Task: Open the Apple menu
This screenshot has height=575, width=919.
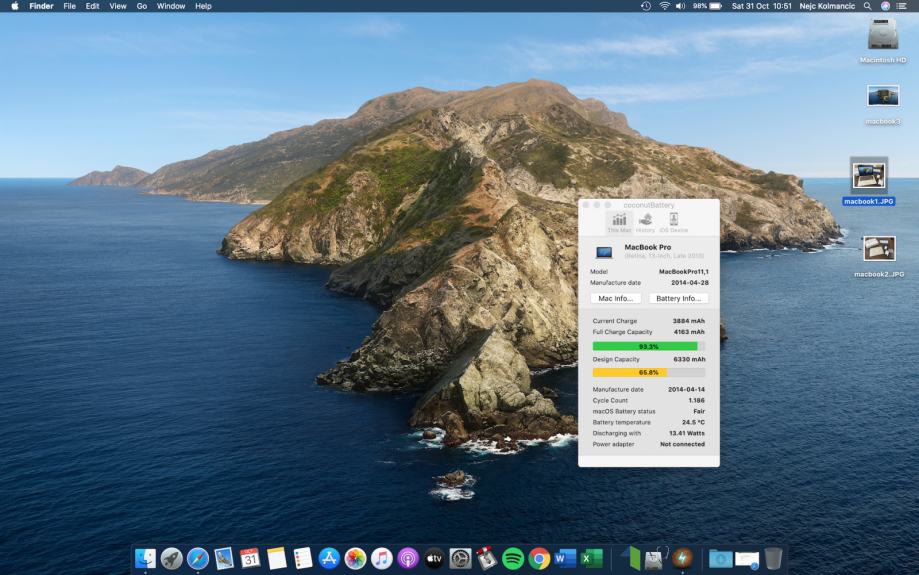Action: pyautogui.click(x=14, y=6)
